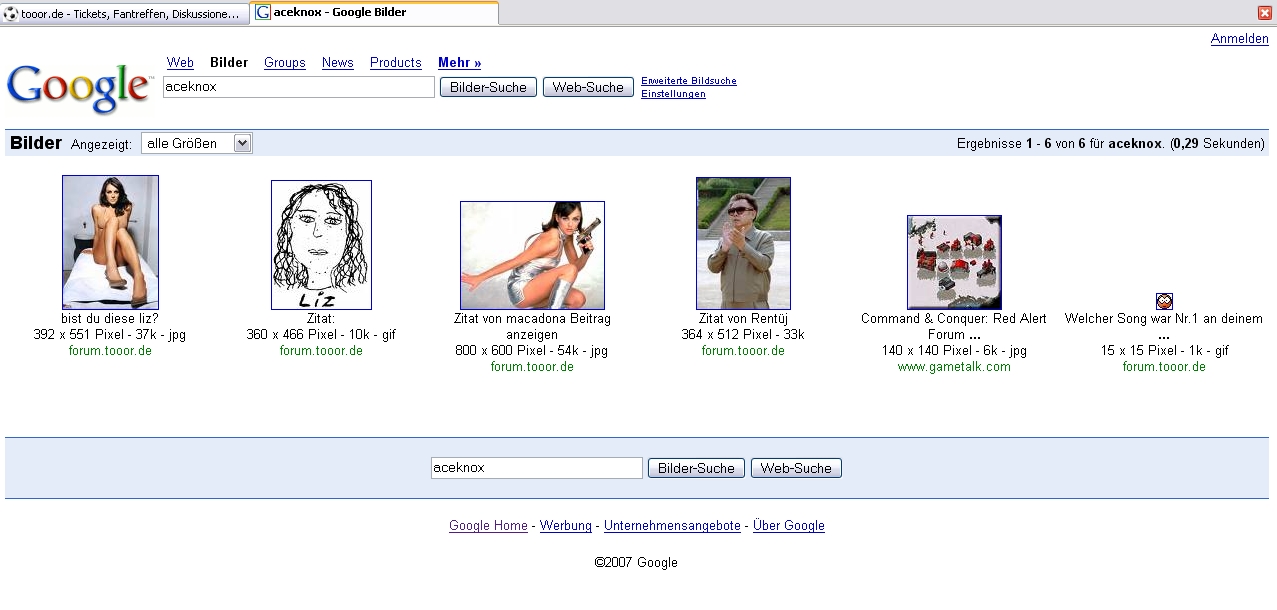Open the Groups search category
1277x610 pixels.
coord(284,62)
